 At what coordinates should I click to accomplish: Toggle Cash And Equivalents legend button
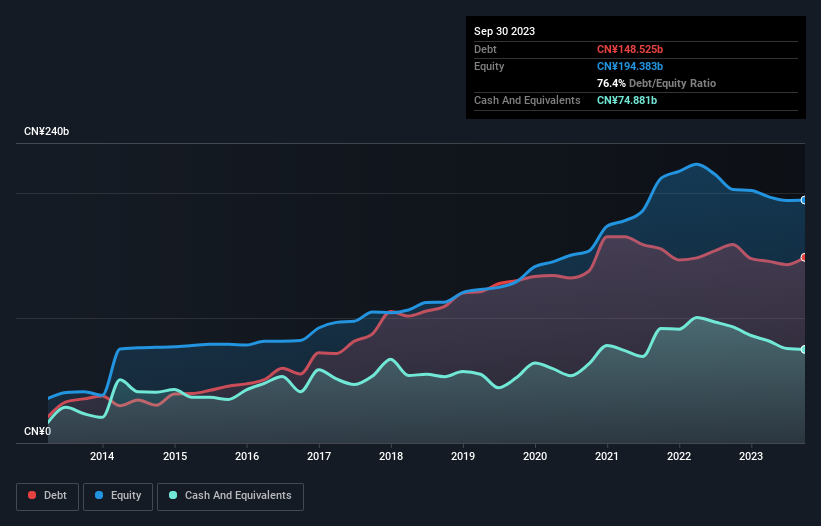point(230,496)
